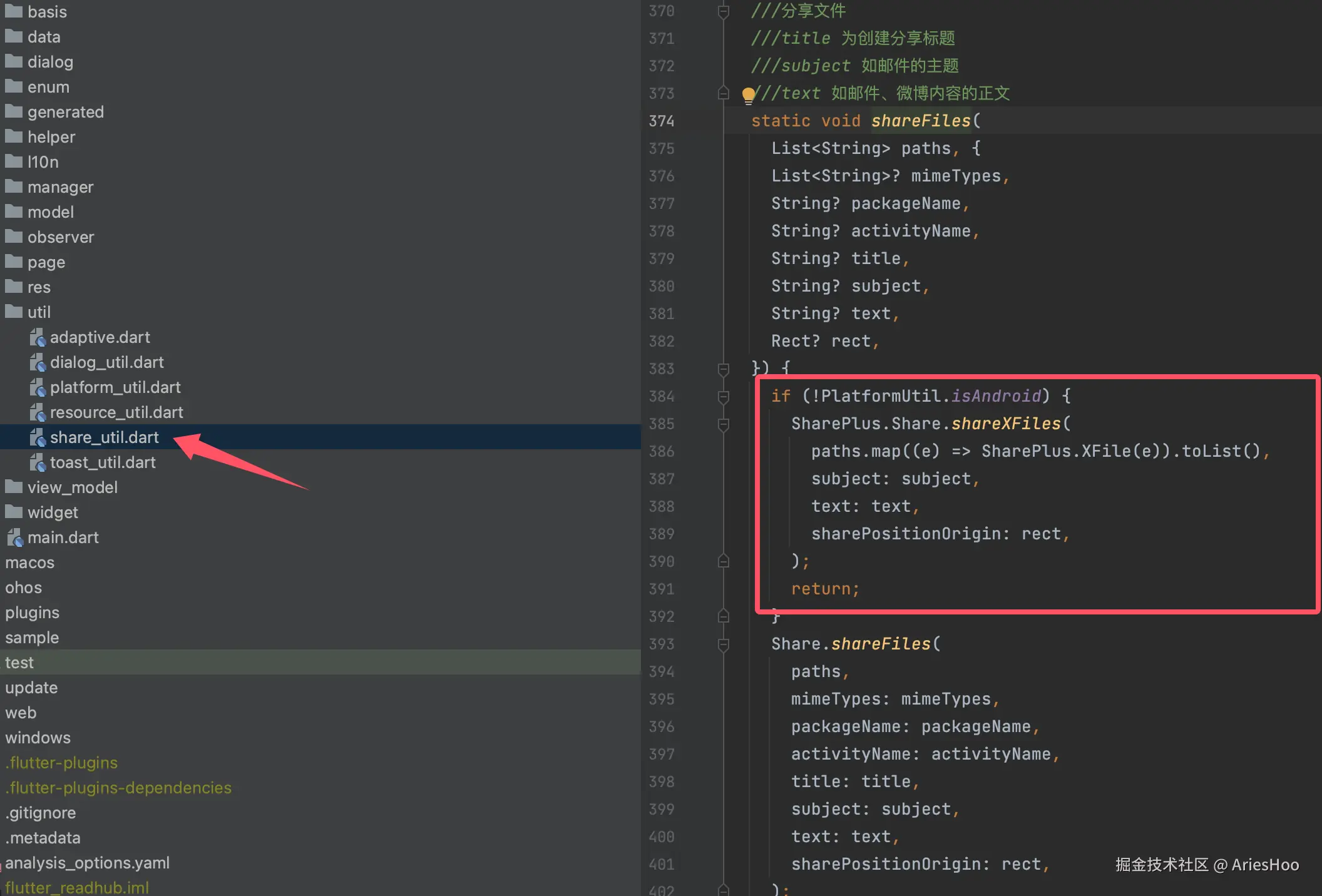
Task: Fold the if block at line 384
Action: click(723, 397)
